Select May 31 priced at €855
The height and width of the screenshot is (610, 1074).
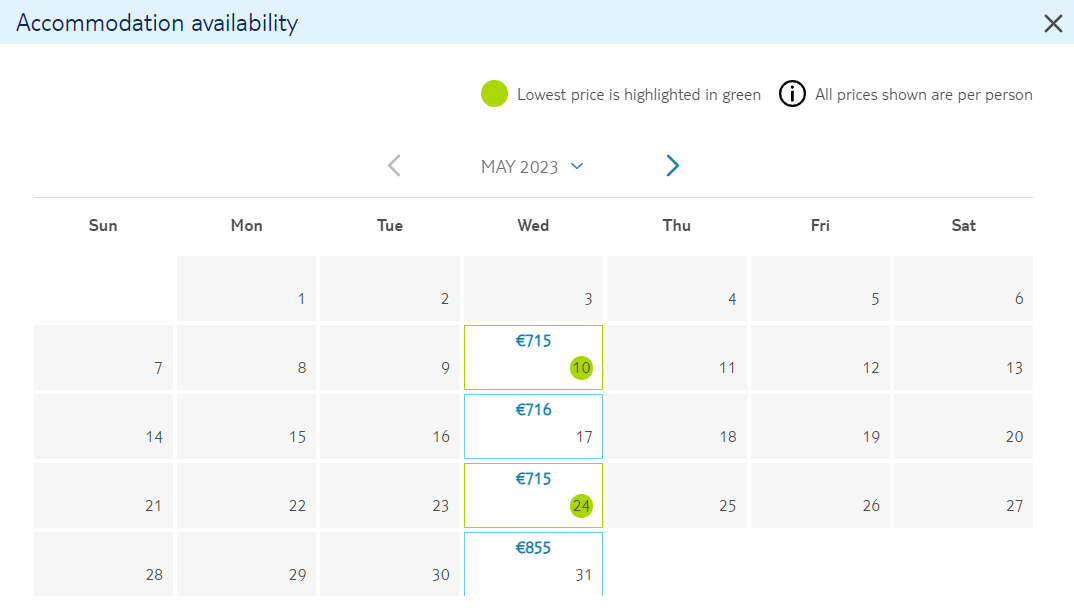(533, 564)
